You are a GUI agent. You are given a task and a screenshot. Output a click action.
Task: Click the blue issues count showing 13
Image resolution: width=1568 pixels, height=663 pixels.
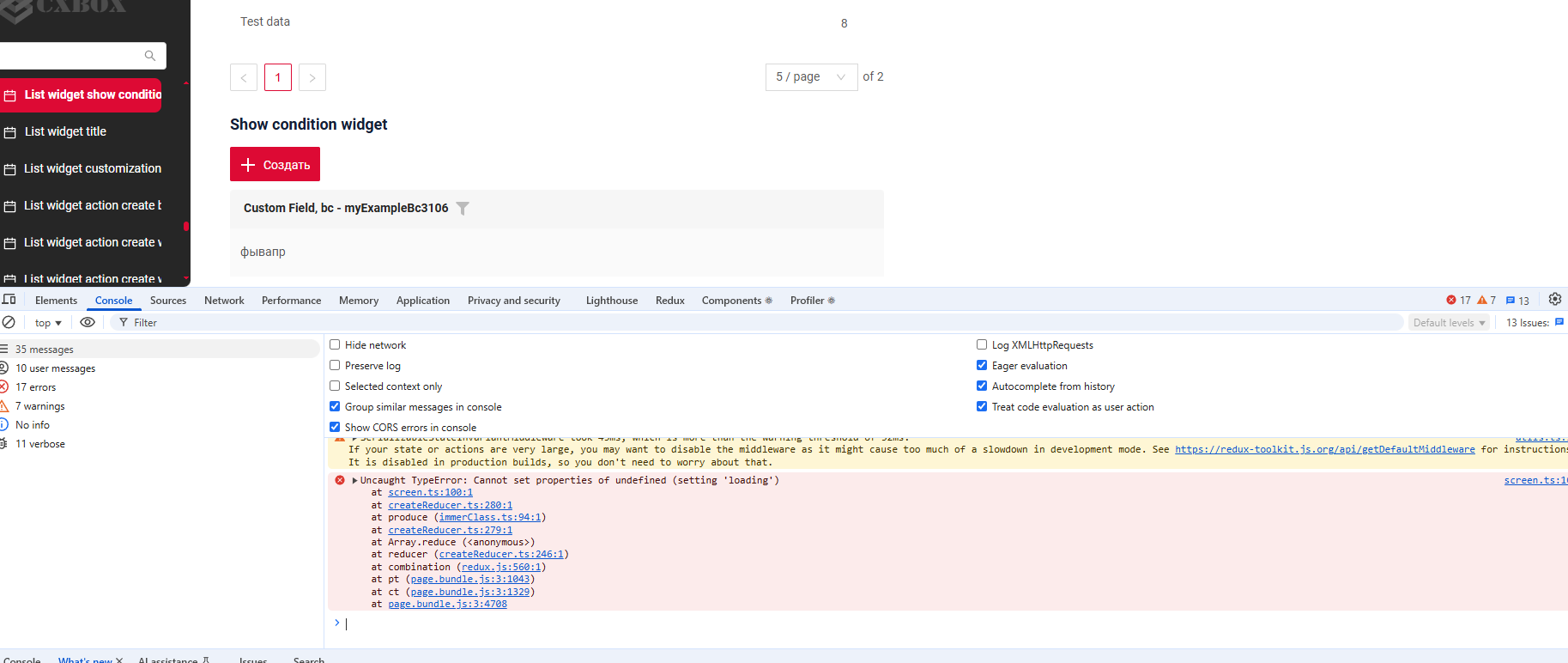[1517, 300]
